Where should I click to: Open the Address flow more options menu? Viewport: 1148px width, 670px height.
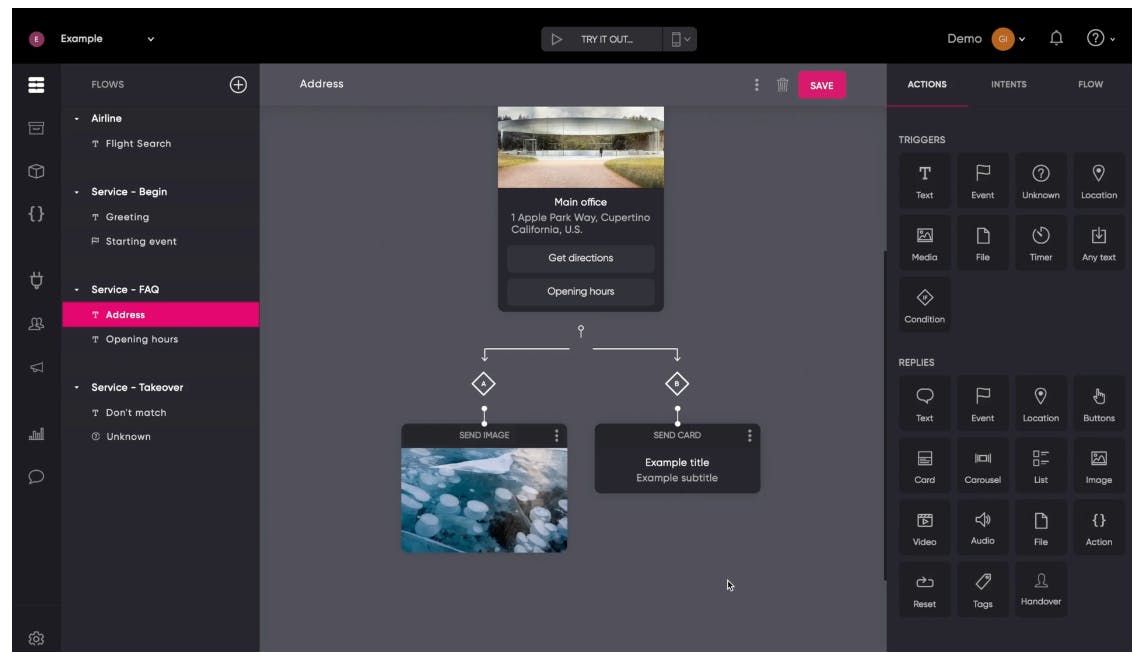tap(756, 85)
